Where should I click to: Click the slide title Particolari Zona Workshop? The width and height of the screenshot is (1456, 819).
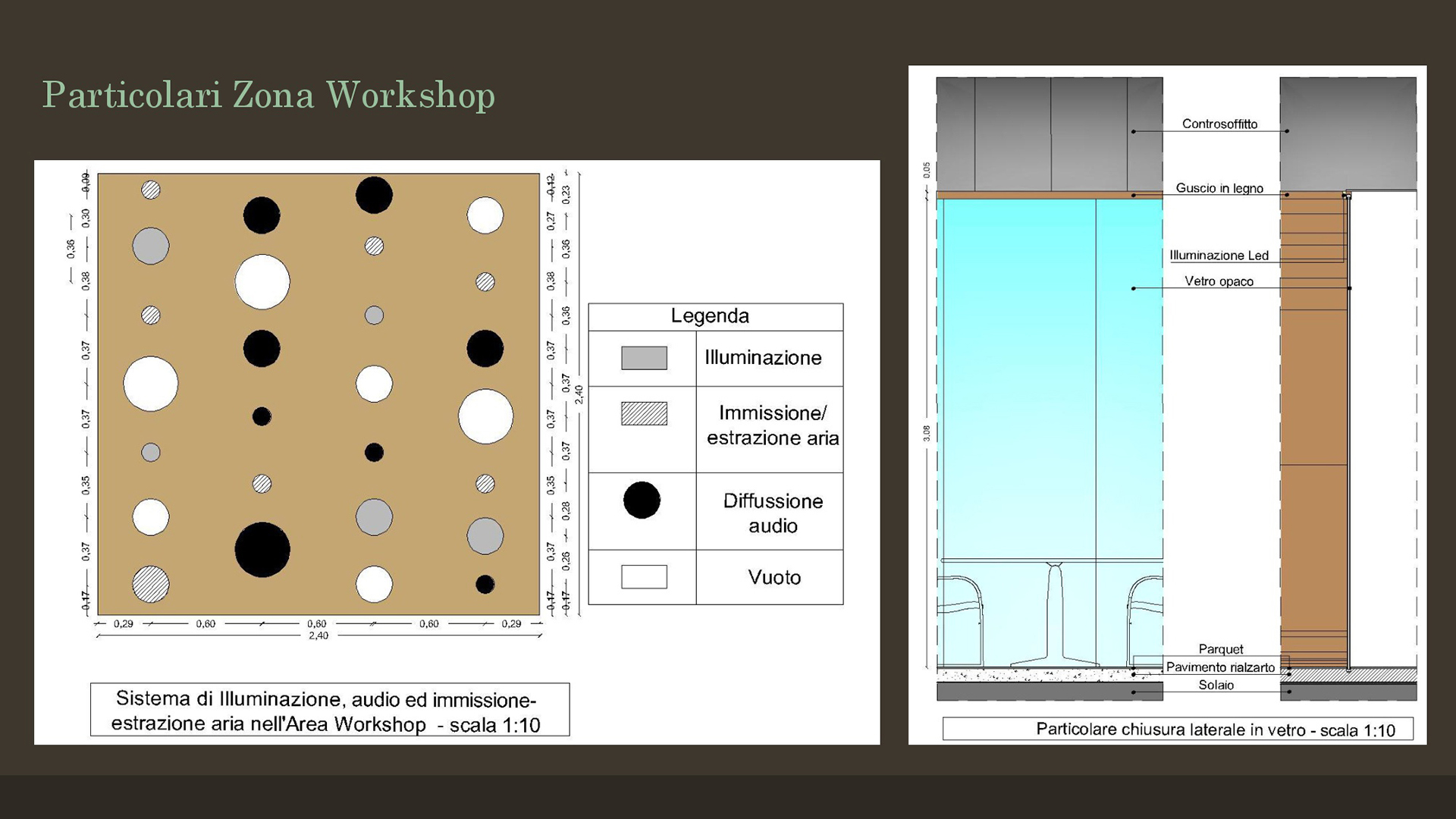[268, 96]
